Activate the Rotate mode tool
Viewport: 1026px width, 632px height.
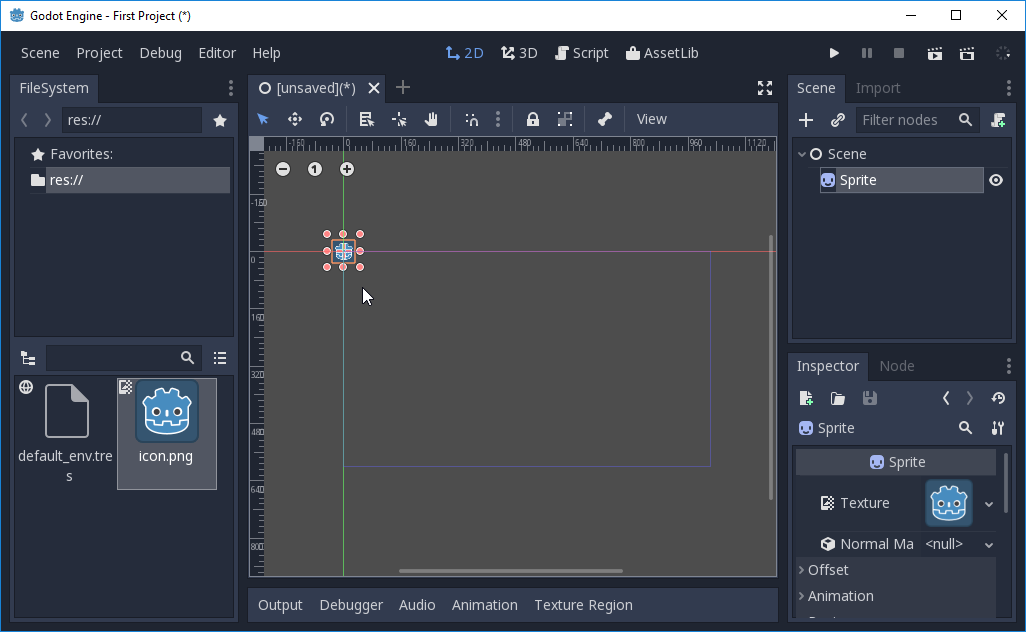click(x=327, y=119)
